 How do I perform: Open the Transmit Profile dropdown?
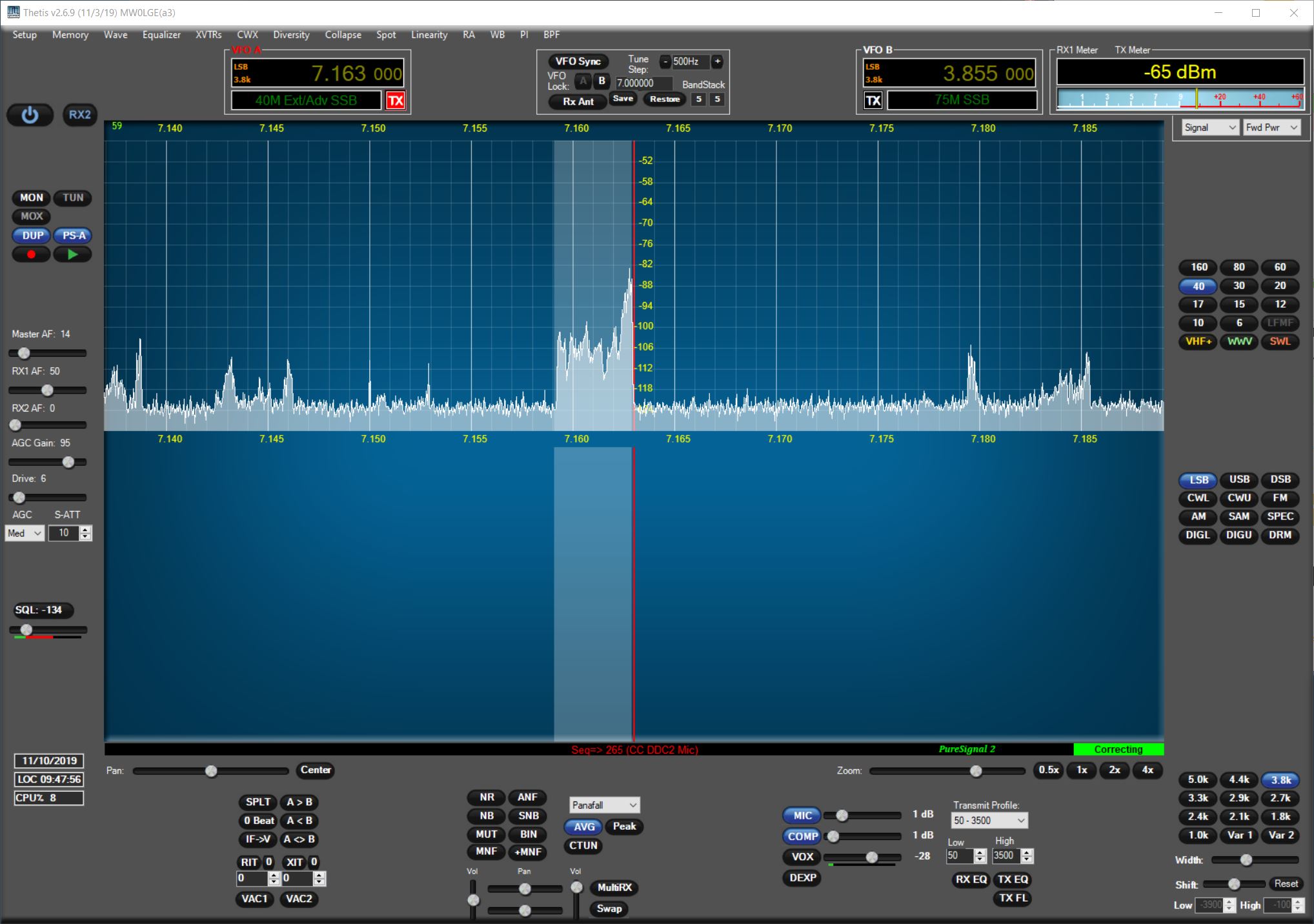989,821
